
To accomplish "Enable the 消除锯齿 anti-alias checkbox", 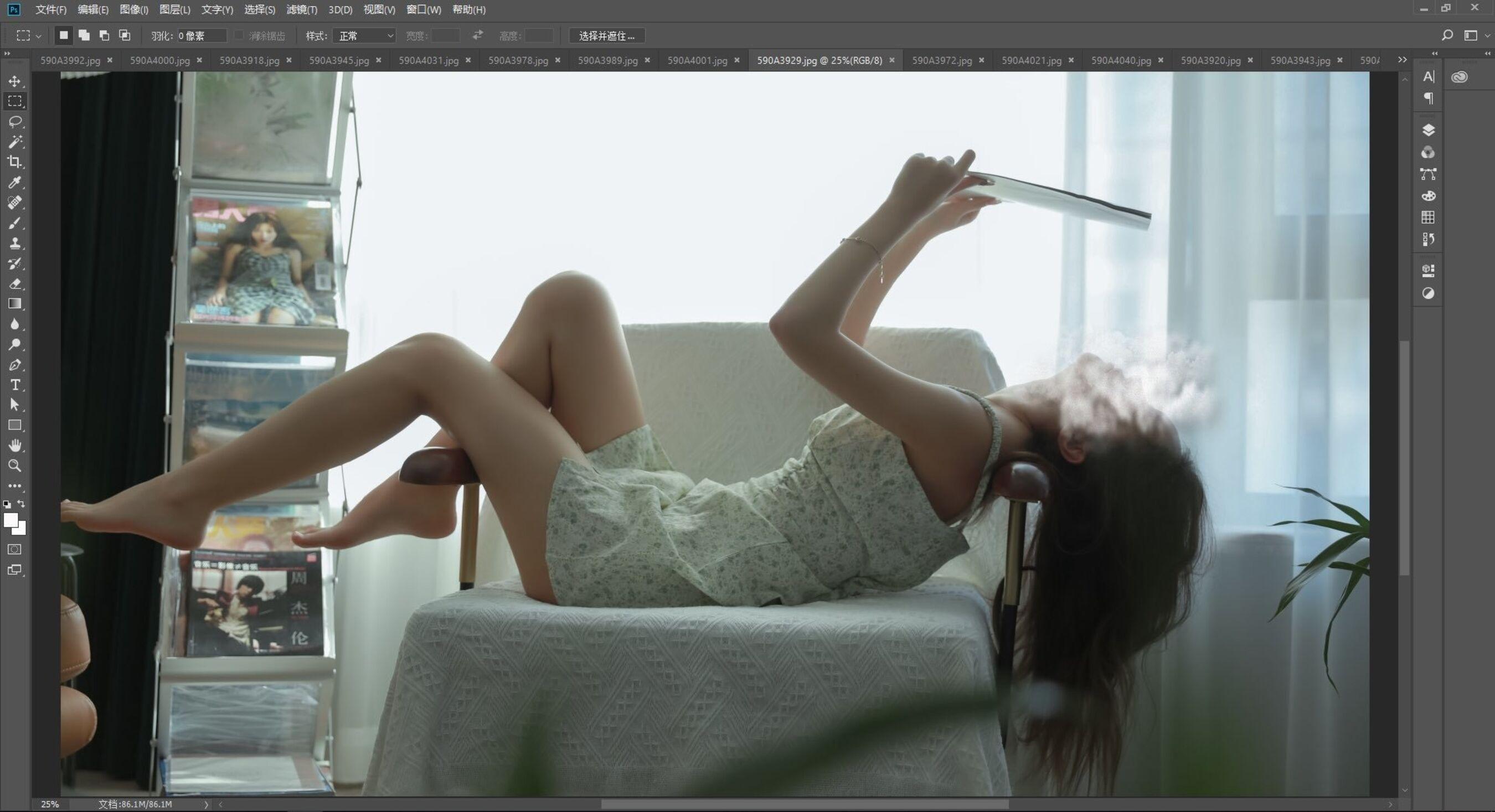I will tap(239, 35).
